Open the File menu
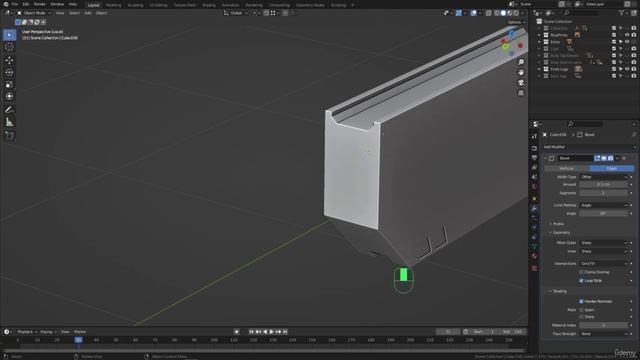Viewport: 640px width, 360px height. [x=15, y=4]
